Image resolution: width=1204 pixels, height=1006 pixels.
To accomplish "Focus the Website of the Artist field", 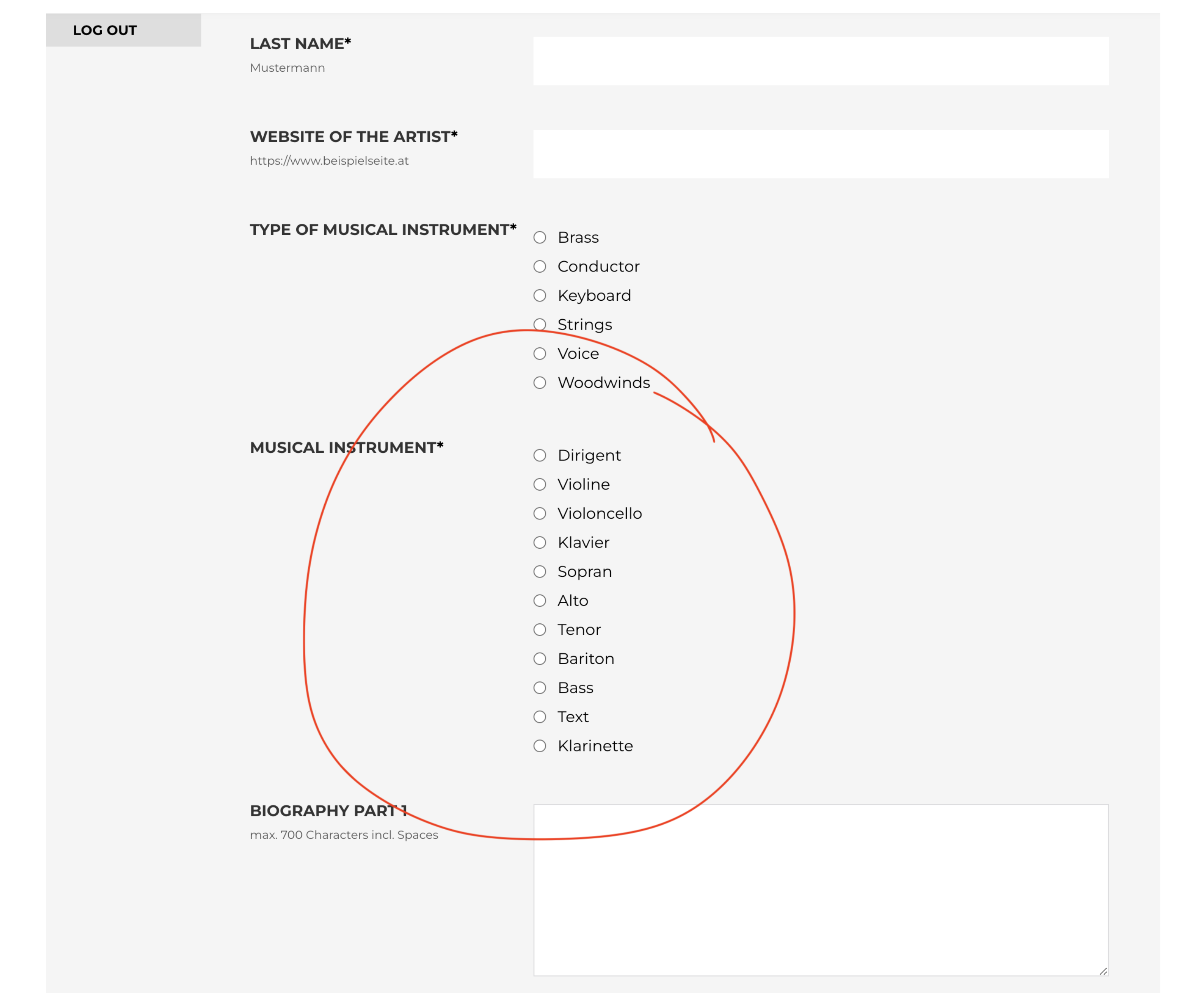I will point(820,154).
